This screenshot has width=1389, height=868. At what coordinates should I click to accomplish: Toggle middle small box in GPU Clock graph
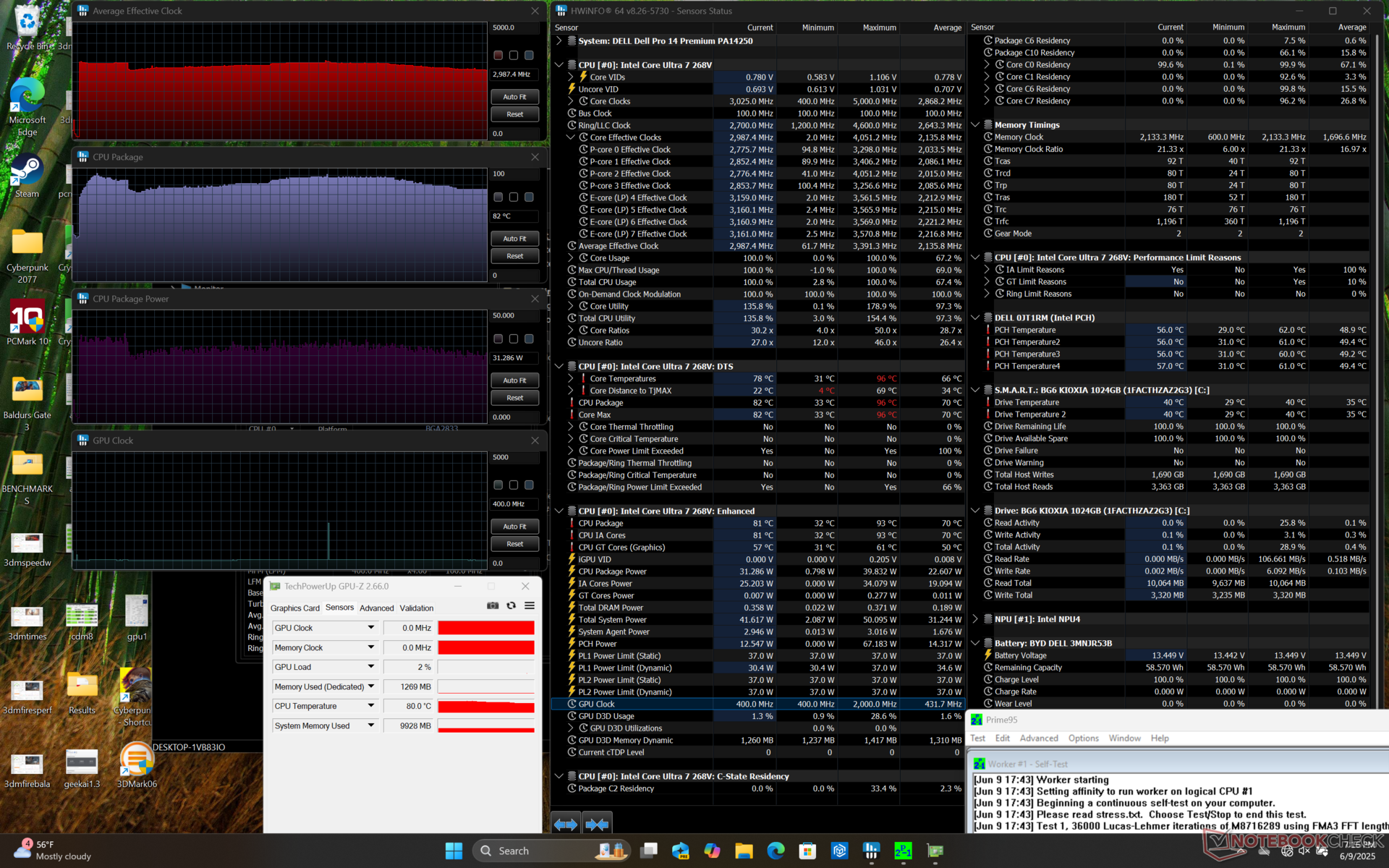[514, 485]
